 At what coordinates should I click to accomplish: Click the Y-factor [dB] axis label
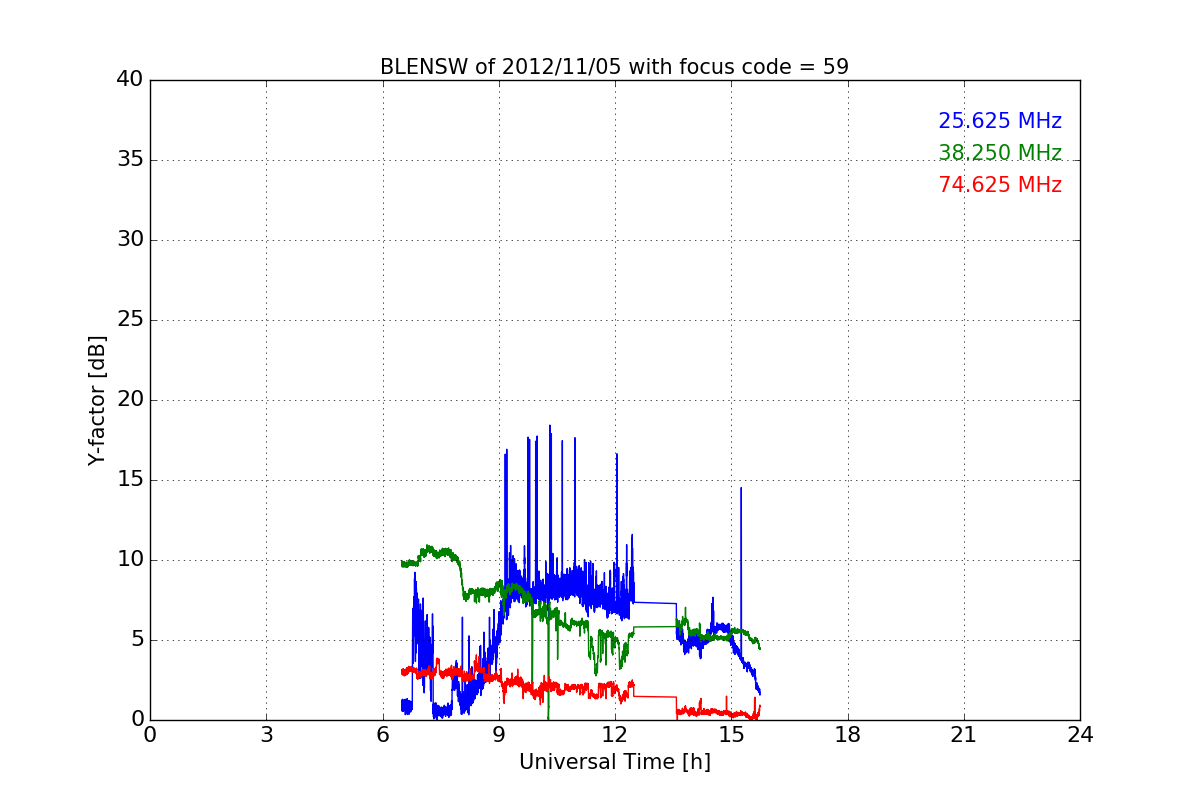[x=97, y=400]
